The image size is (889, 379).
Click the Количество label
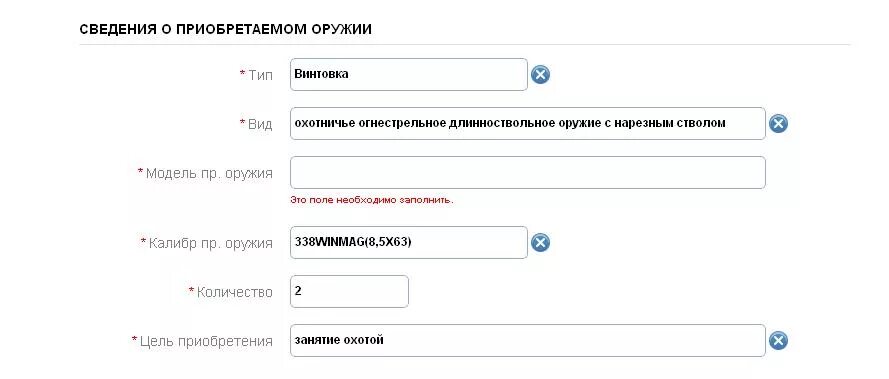tap(235, 292)
